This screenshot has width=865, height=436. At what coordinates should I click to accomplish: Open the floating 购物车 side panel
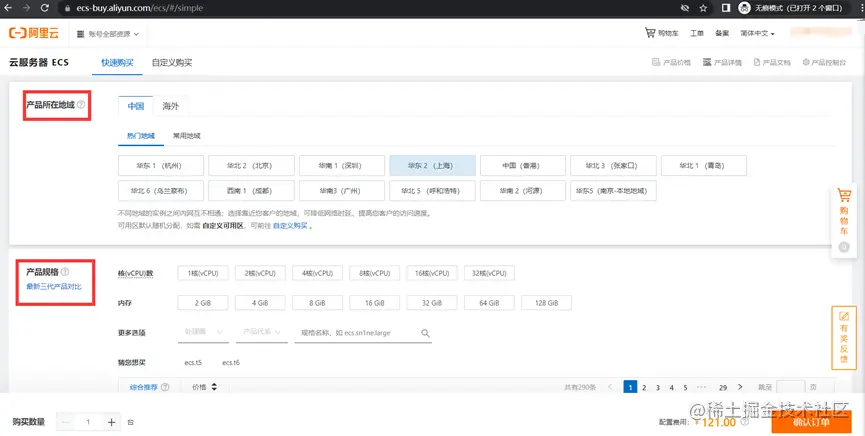(x=844, y=220)
